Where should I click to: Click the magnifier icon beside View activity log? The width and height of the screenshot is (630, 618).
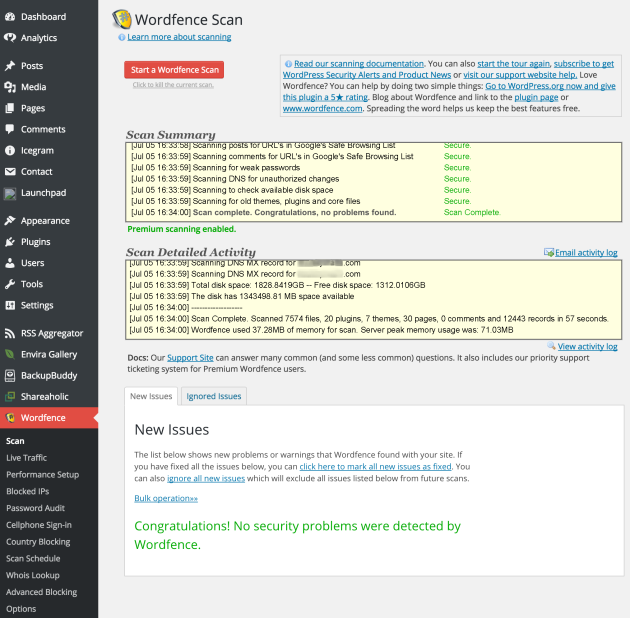(x=552, y=346)
